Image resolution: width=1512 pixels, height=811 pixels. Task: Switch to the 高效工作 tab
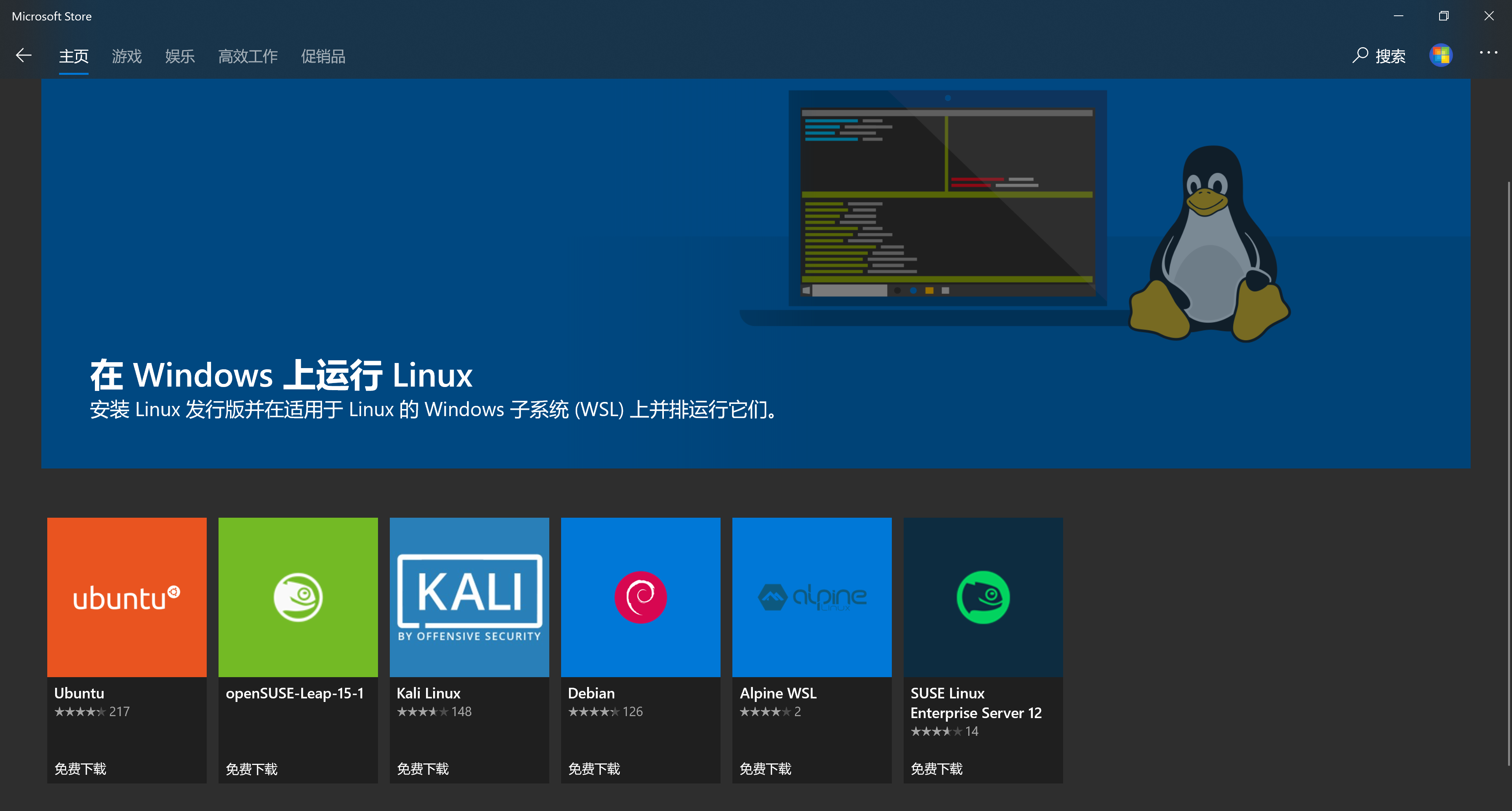(248, 56)
